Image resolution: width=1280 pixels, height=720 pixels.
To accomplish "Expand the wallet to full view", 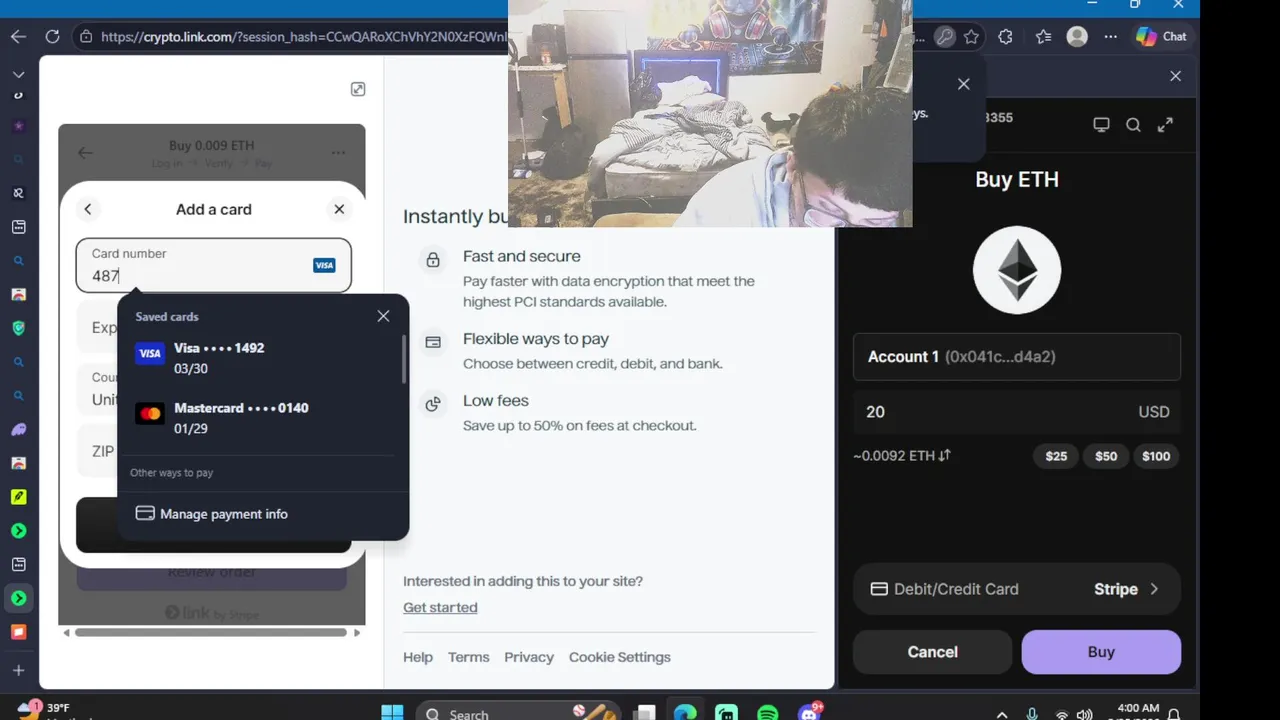I will pyautogui.click(x=1165, y=125).
